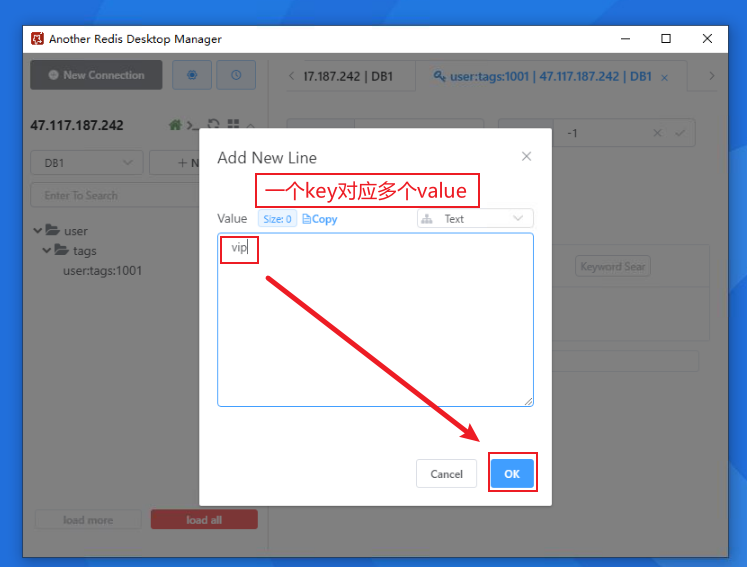Click the tags folder icon
The image size is (747, 567).
coord(61,250)
